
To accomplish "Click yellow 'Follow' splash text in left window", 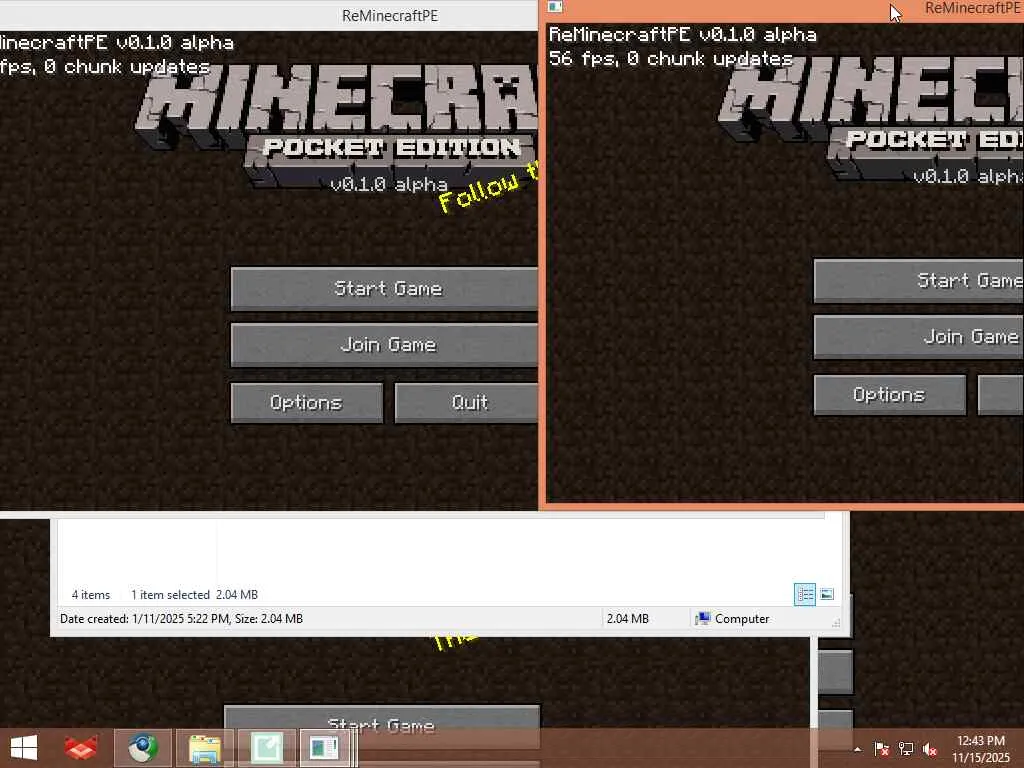I will (x=481, y=191).
